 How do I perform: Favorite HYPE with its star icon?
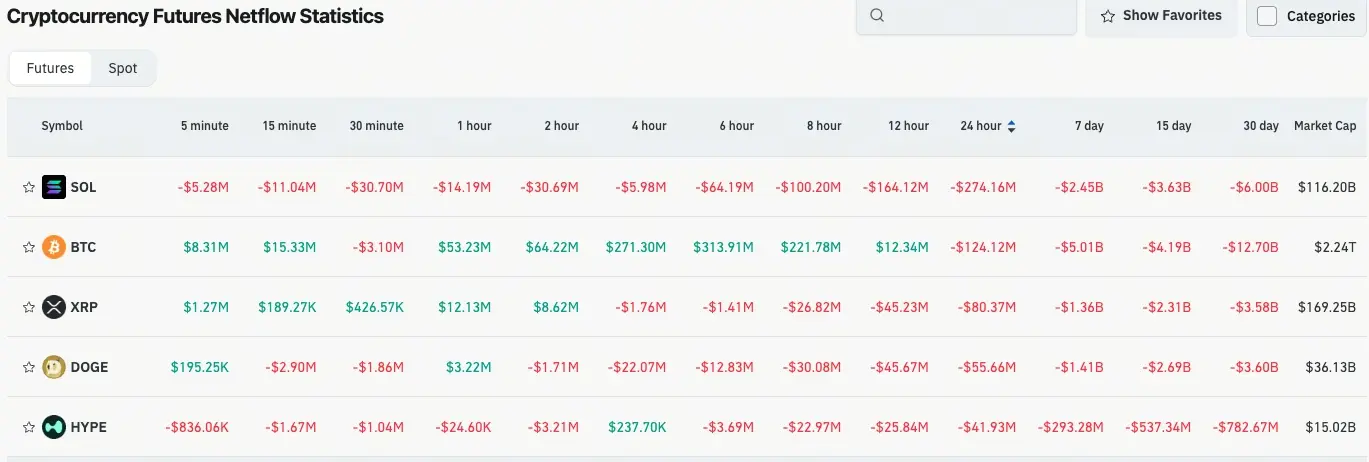[29, 427]
